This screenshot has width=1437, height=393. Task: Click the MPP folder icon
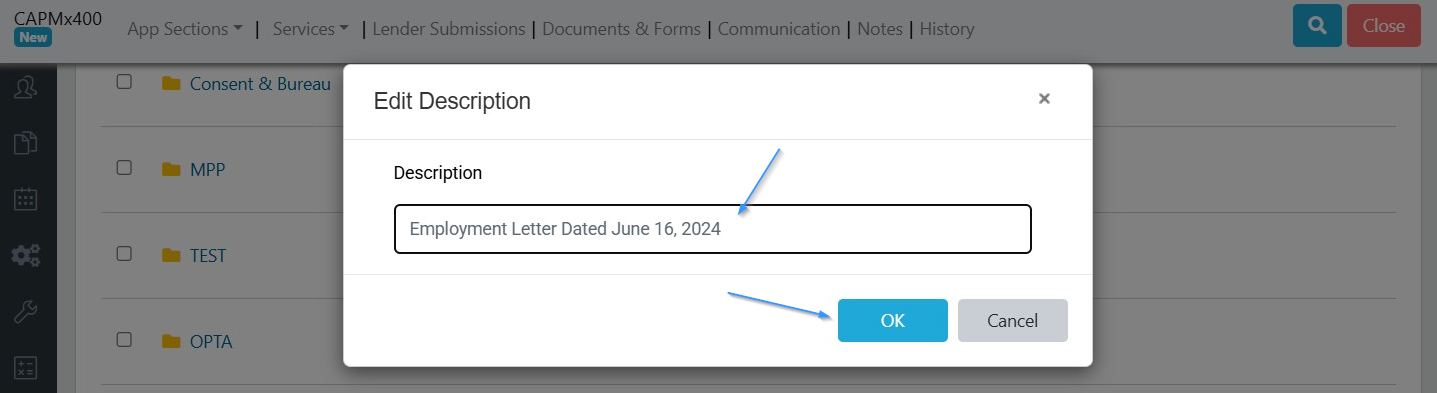coord(171,169)
